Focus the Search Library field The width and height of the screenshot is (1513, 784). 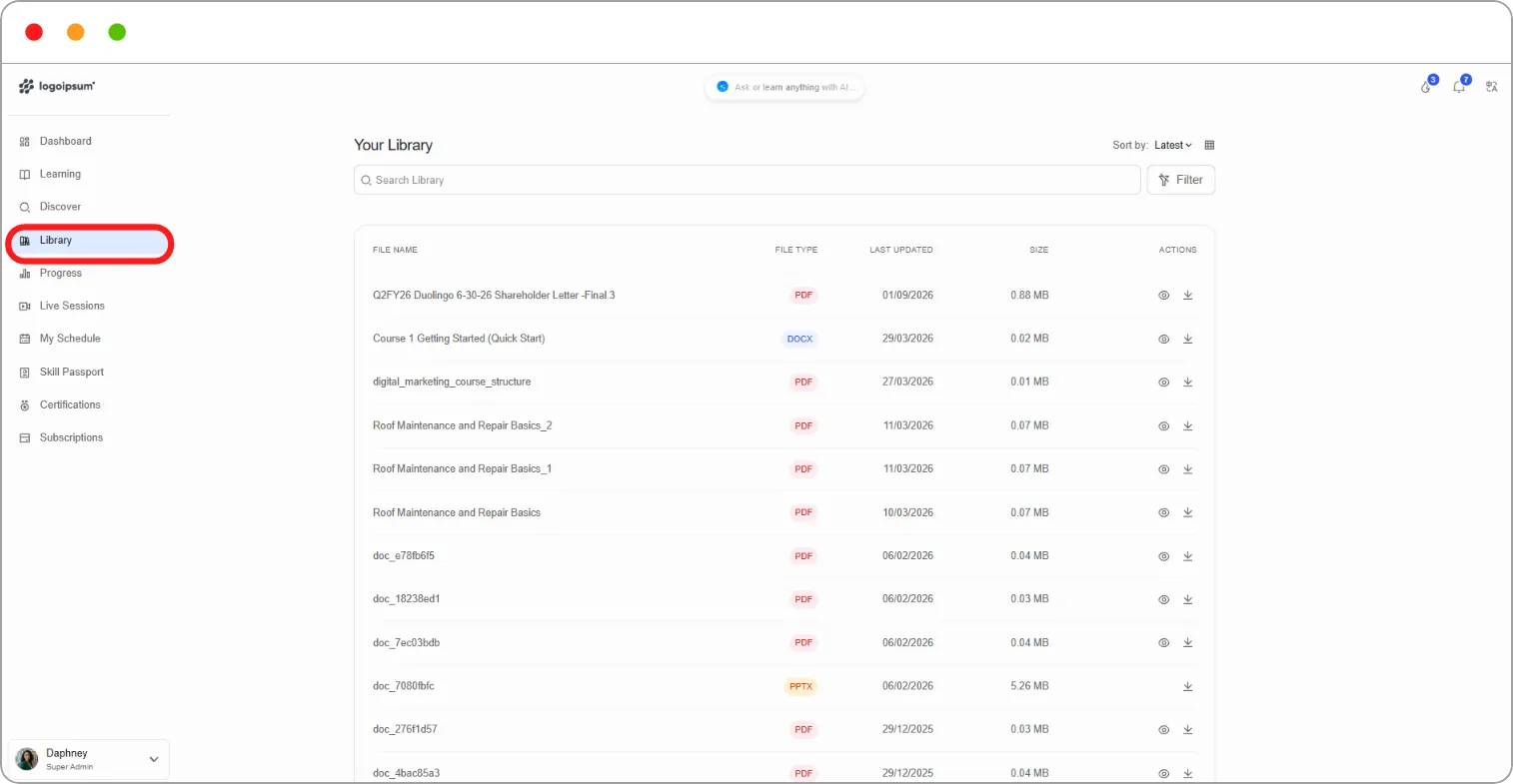click(748, 180)
